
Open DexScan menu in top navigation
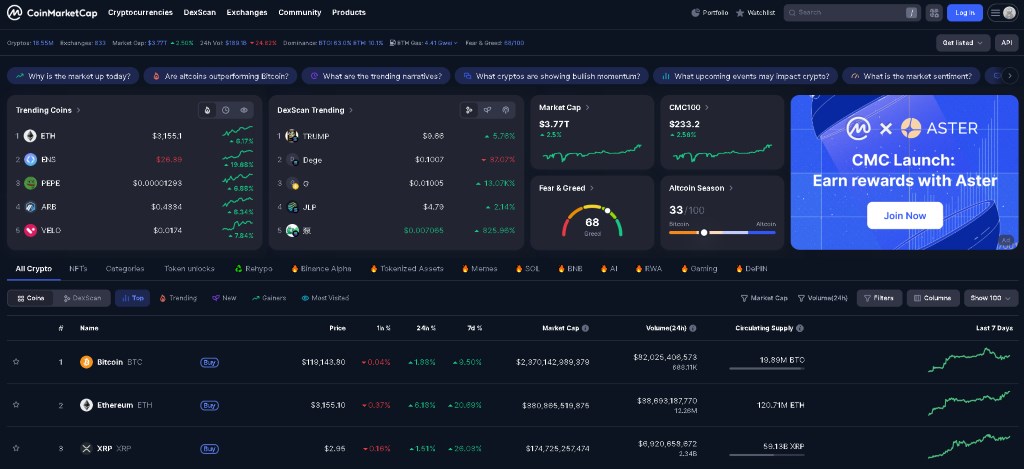point(200,12)
